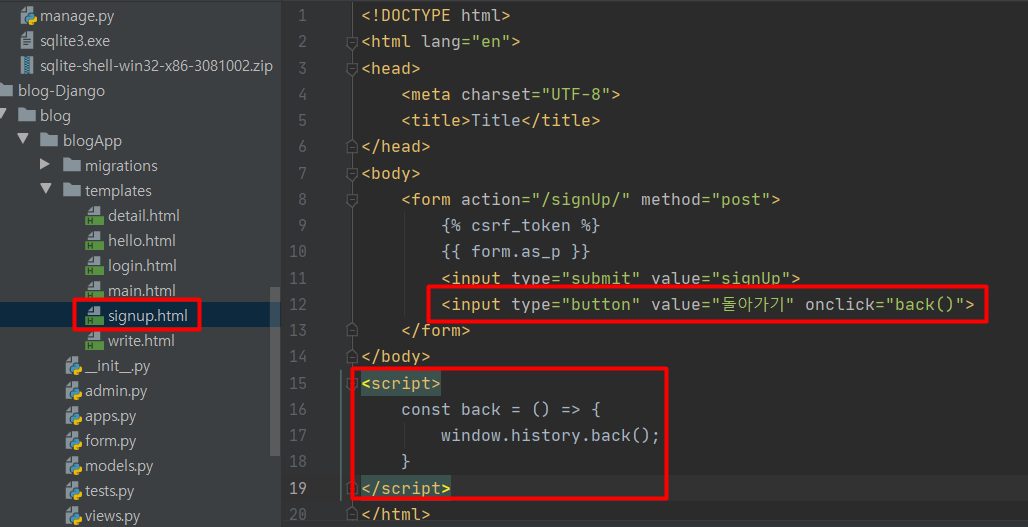
Task: Click main.html file icon
Action: click(x=94, y=290)
